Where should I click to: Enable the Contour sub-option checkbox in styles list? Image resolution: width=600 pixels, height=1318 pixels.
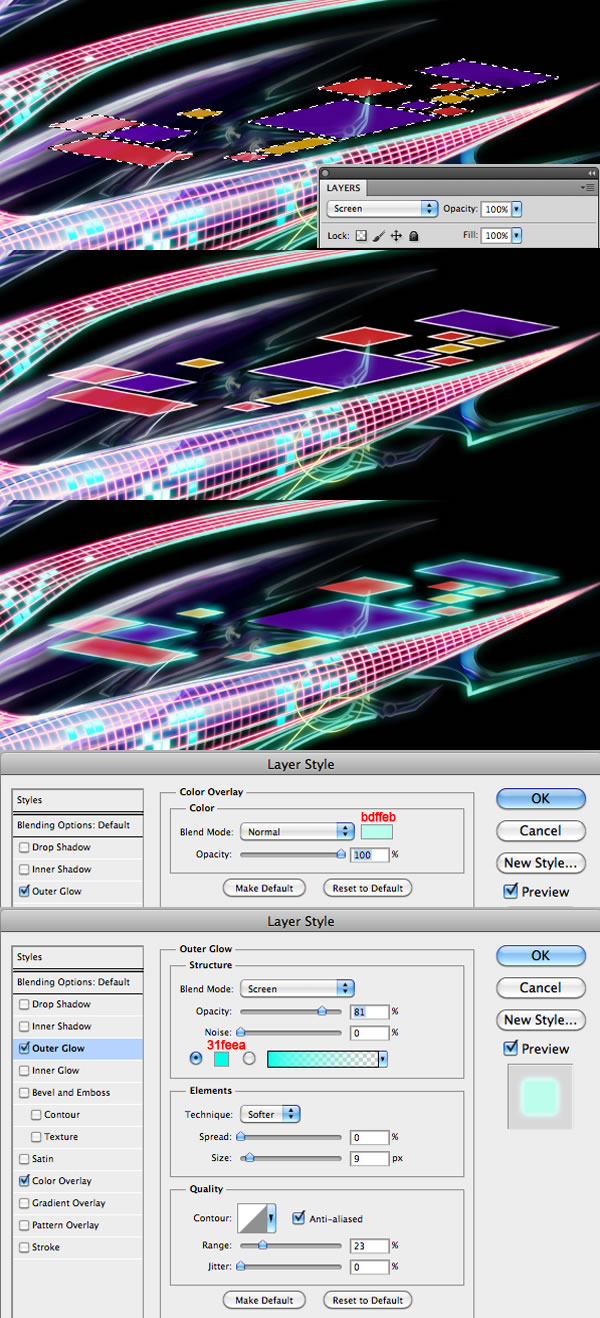coord(36,1114)
